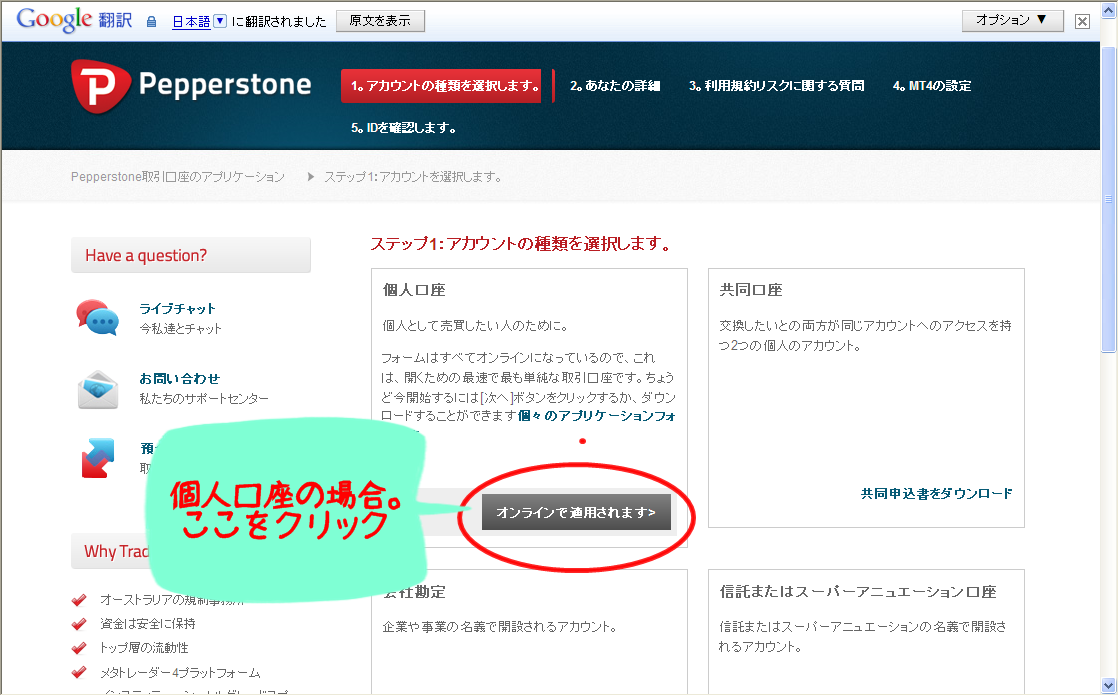The image size is (1119, 696).
Task: Open the ライブチャット link
Action: (x=177, y=308)
